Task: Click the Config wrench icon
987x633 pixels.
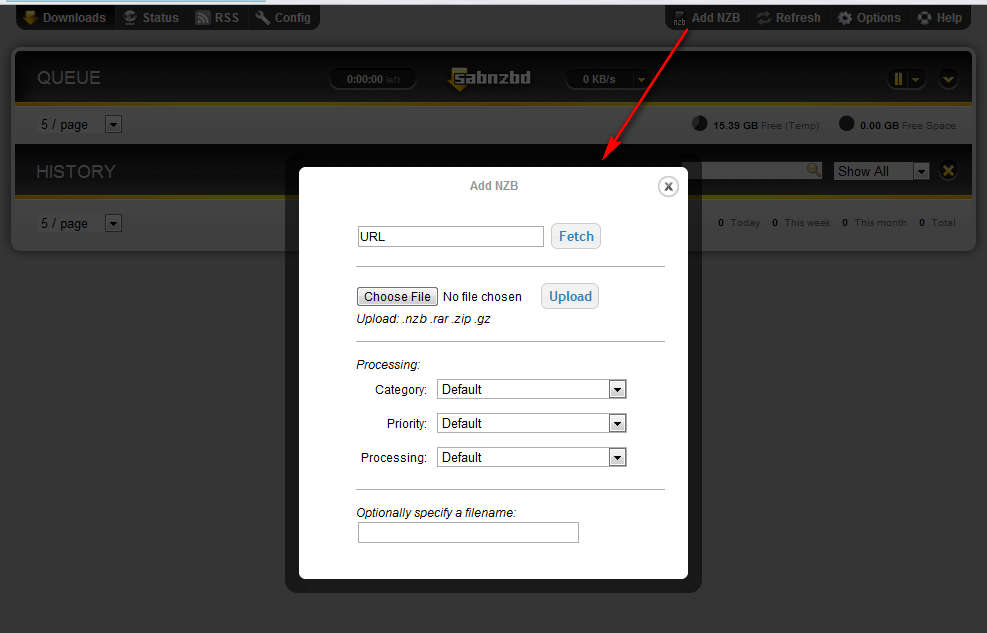Action: click(x=262, y=18)
